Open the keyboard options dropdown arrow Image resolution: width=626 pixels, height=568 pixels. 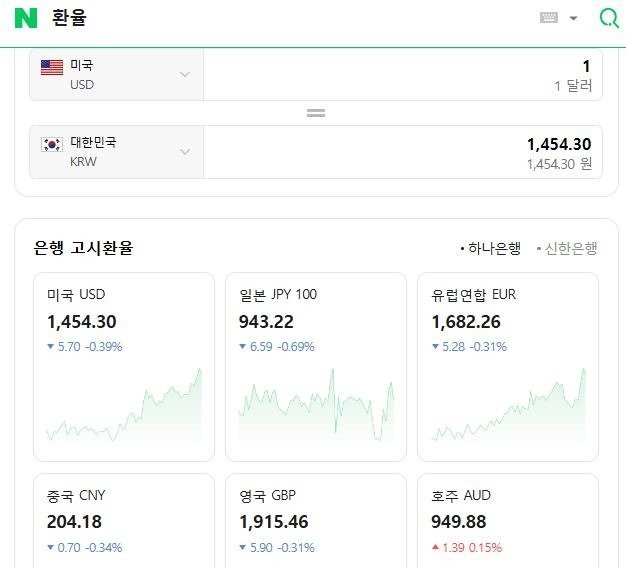[573, 18]
